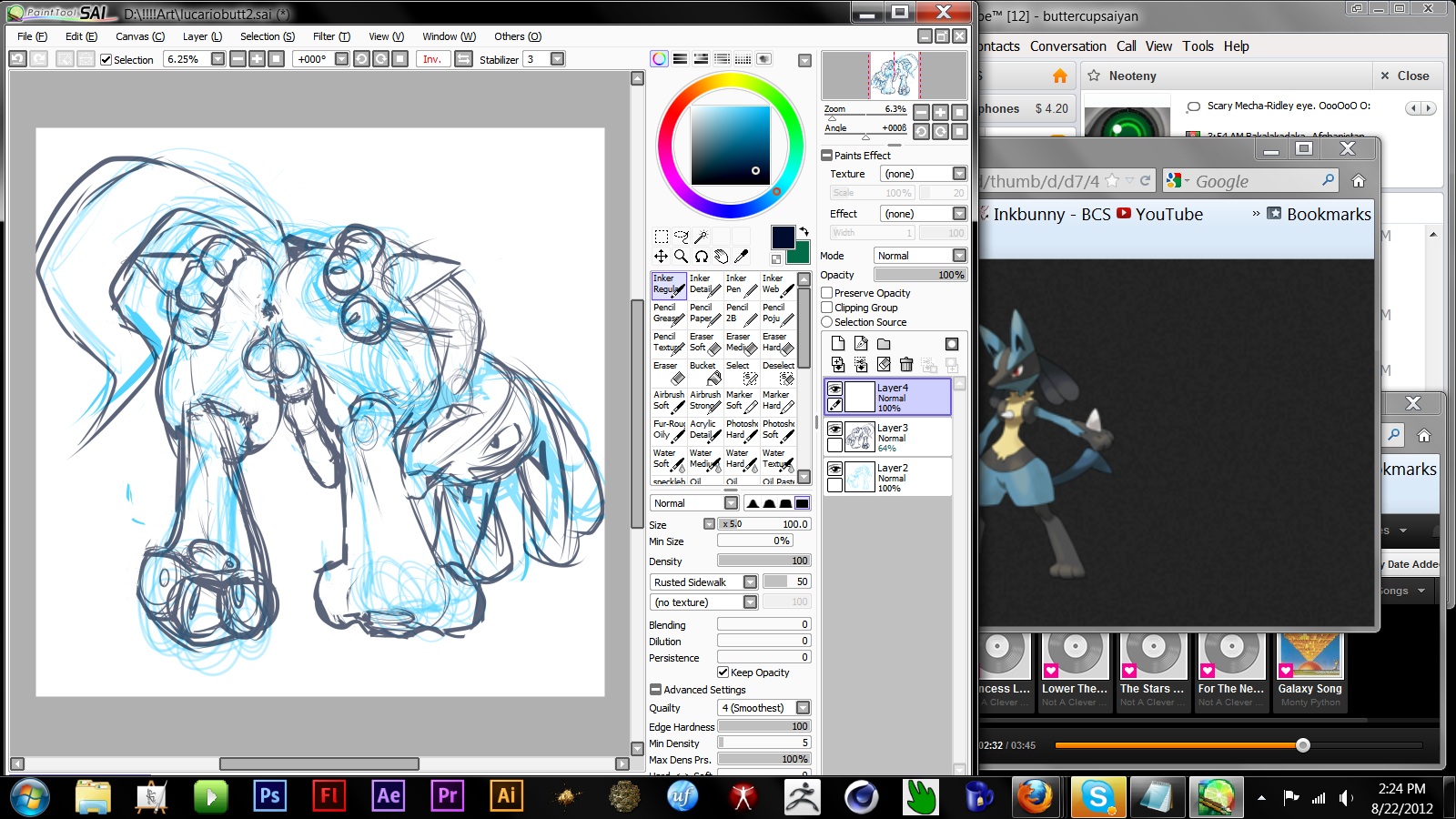The height and width of the screenshot is (819, 1456).
Task: Click the Inv. selection button
Action: pos(432,59)
